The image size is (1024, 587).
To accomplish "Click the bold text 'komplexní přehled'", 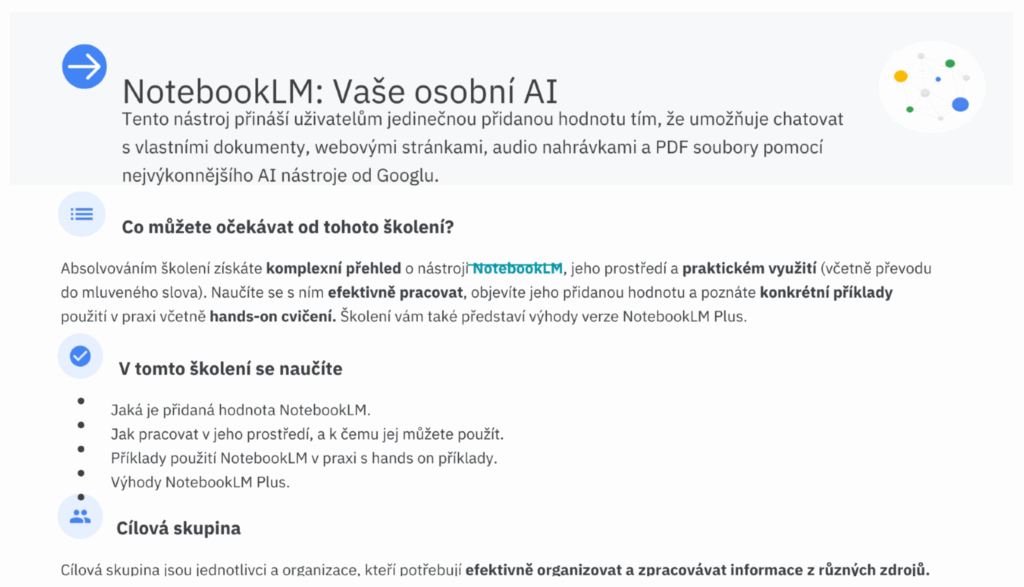I will pos(333,268).
